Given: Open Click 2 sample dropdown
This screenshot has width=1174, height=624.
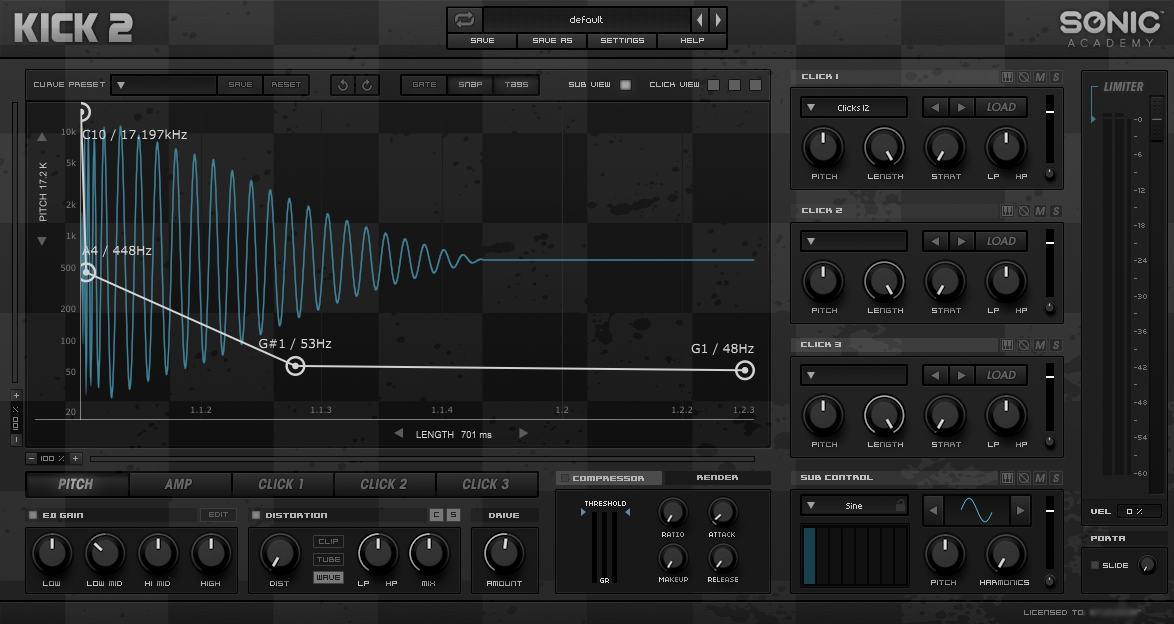Looking at the screenshot, I should (854, 241).
